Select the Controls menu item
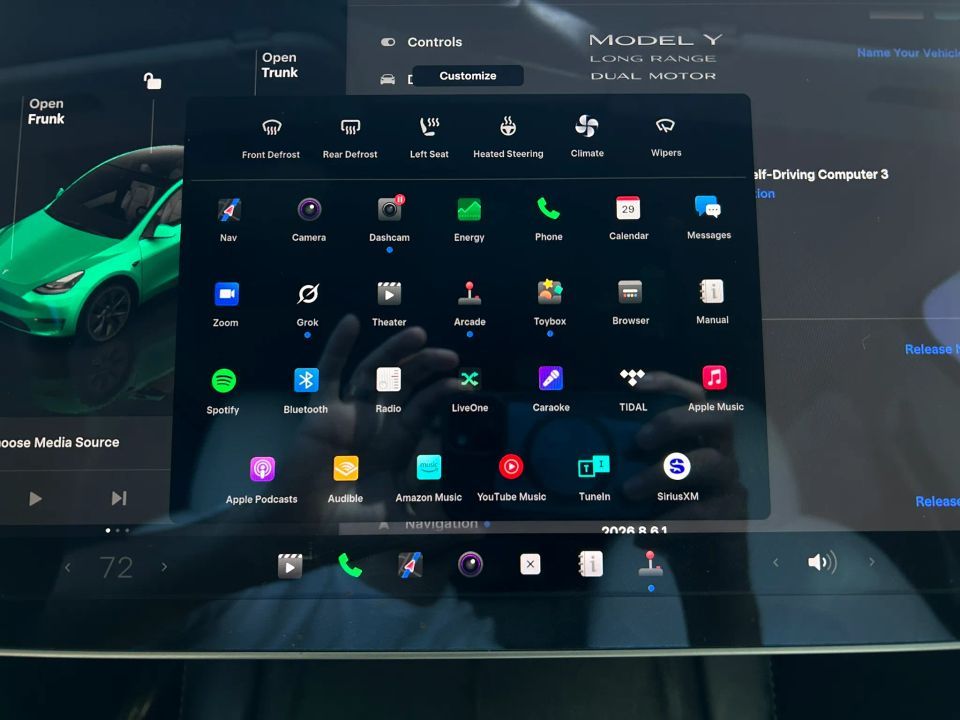Screen dimensions: 960x720 (435, 42)
